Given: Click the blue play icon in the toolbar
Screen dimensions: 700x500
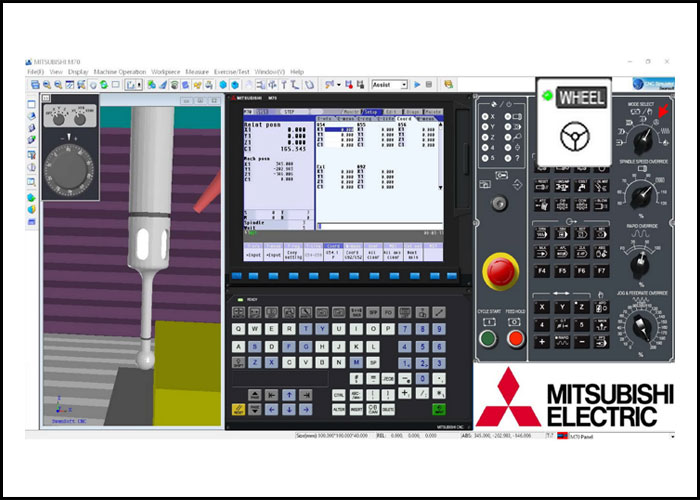Looking at the screenshot, I should click(417, 84).
